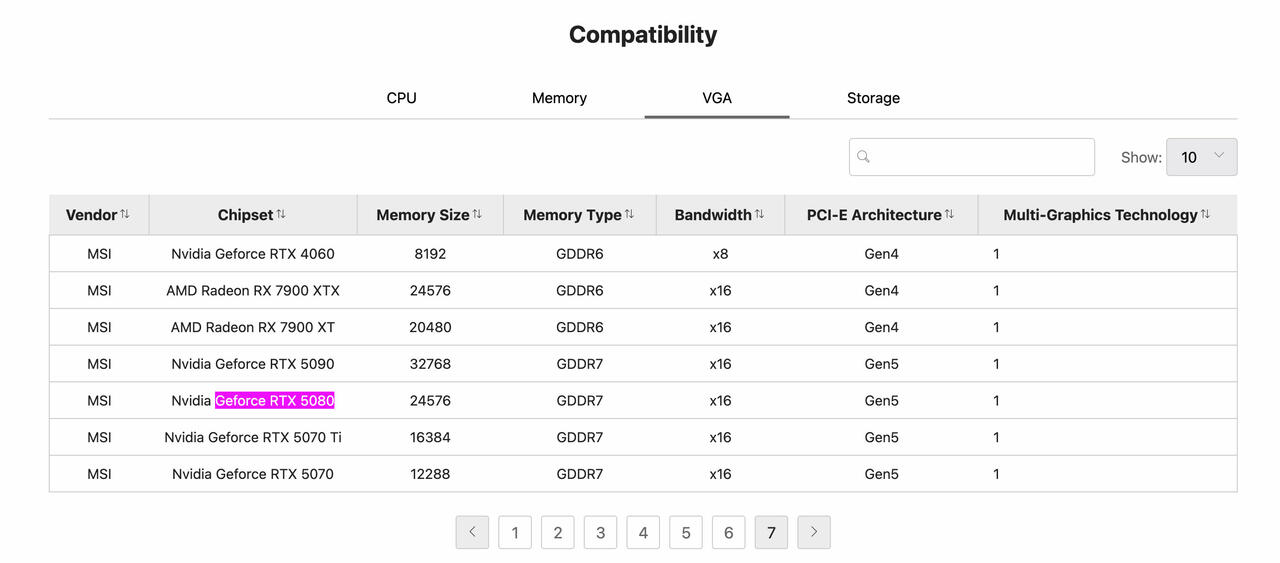Click the next page right chevron
This screenshot has width=1280, height=563.
click(x=814, y=532)
